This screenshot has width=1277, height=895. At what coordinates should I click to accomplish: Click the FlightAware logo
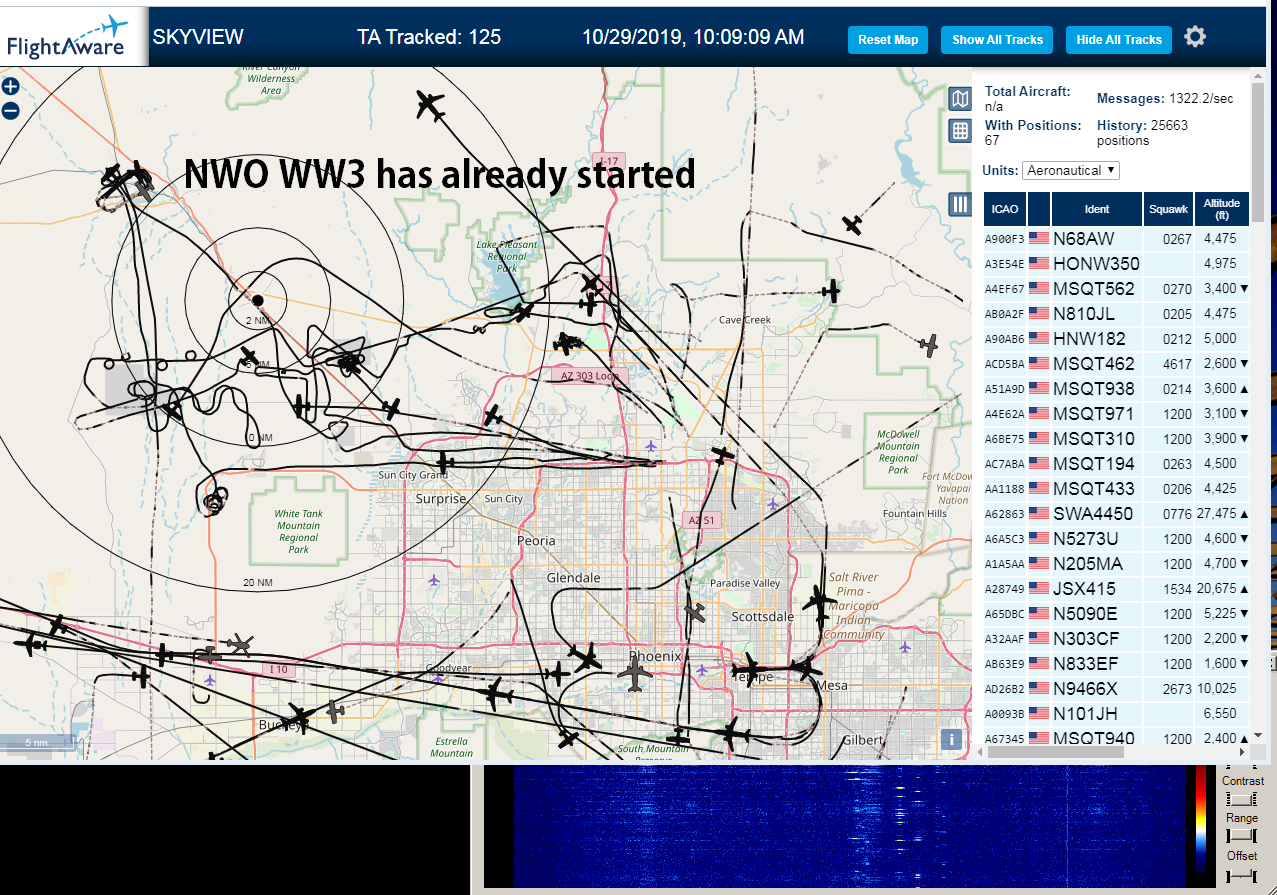[x=74, y=37]
